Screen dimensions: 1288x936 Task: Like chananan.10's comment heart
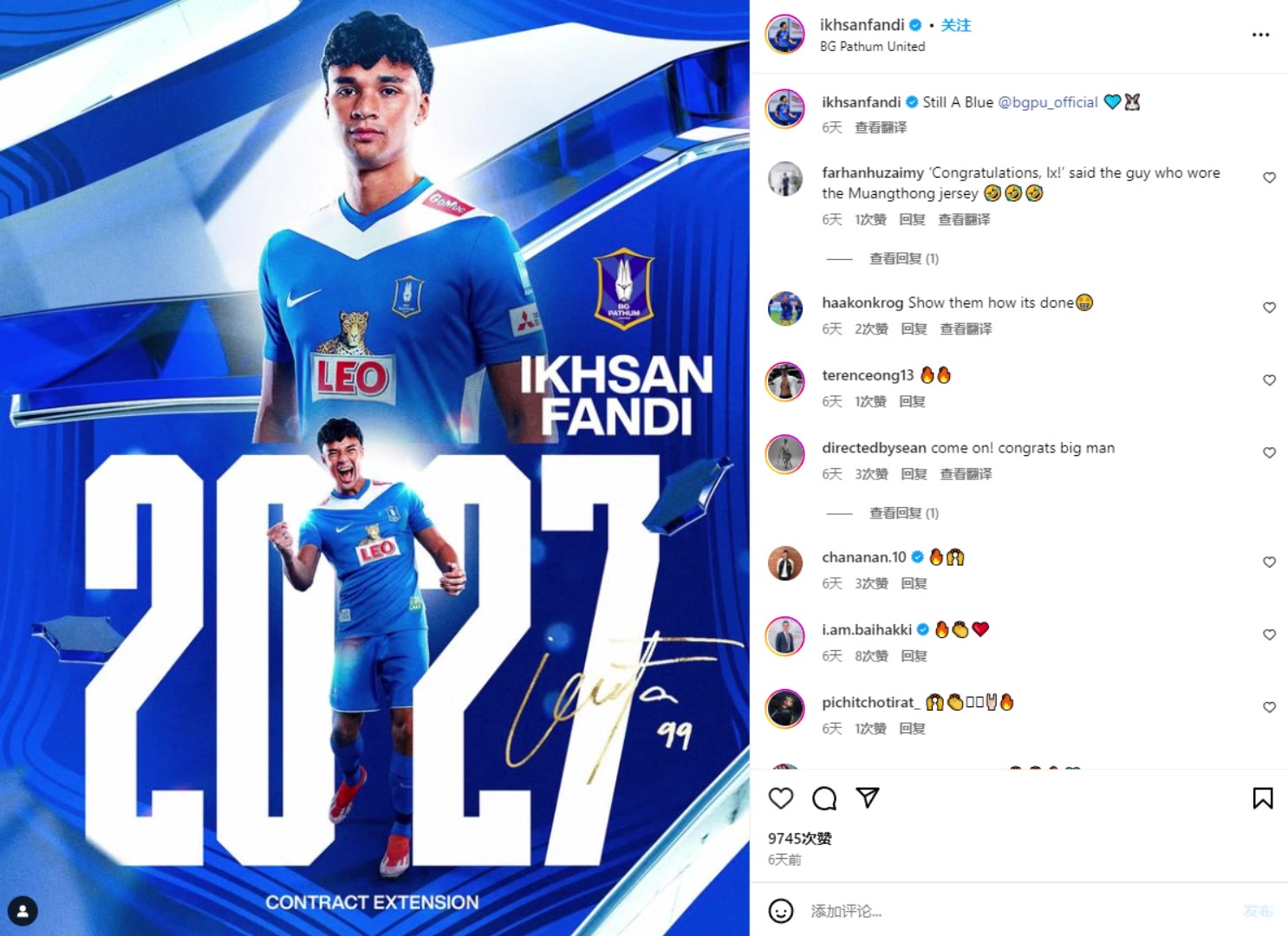coord(1269,562)
